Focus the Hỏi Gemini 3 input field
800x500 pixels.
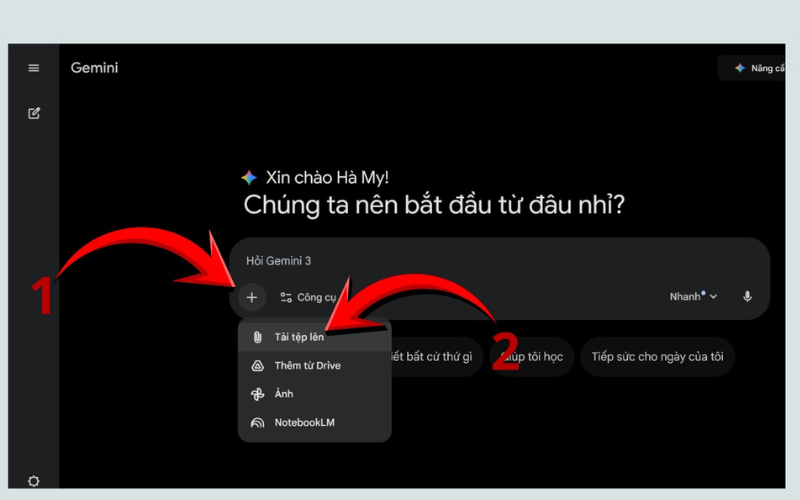[x=500, y=261]
